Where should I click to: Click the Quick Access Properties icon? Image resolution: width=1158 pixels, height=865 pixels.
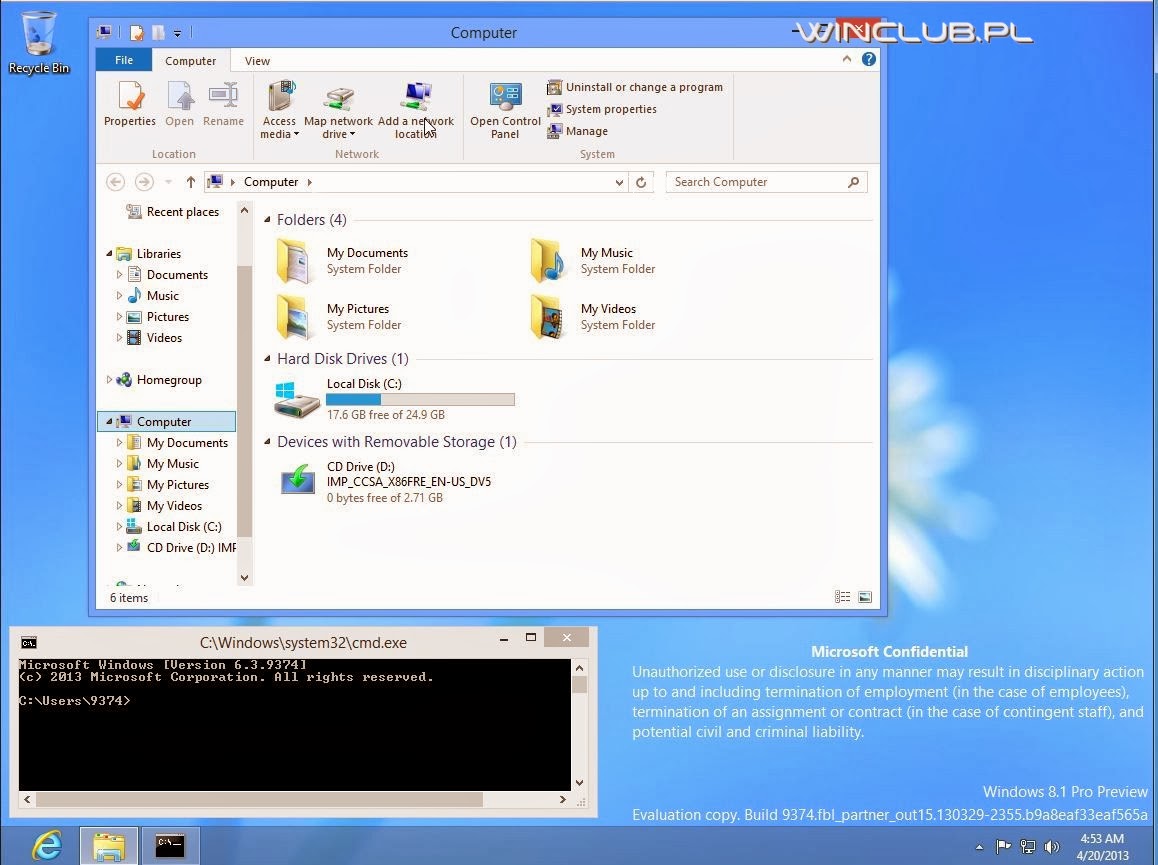[137, 33]
